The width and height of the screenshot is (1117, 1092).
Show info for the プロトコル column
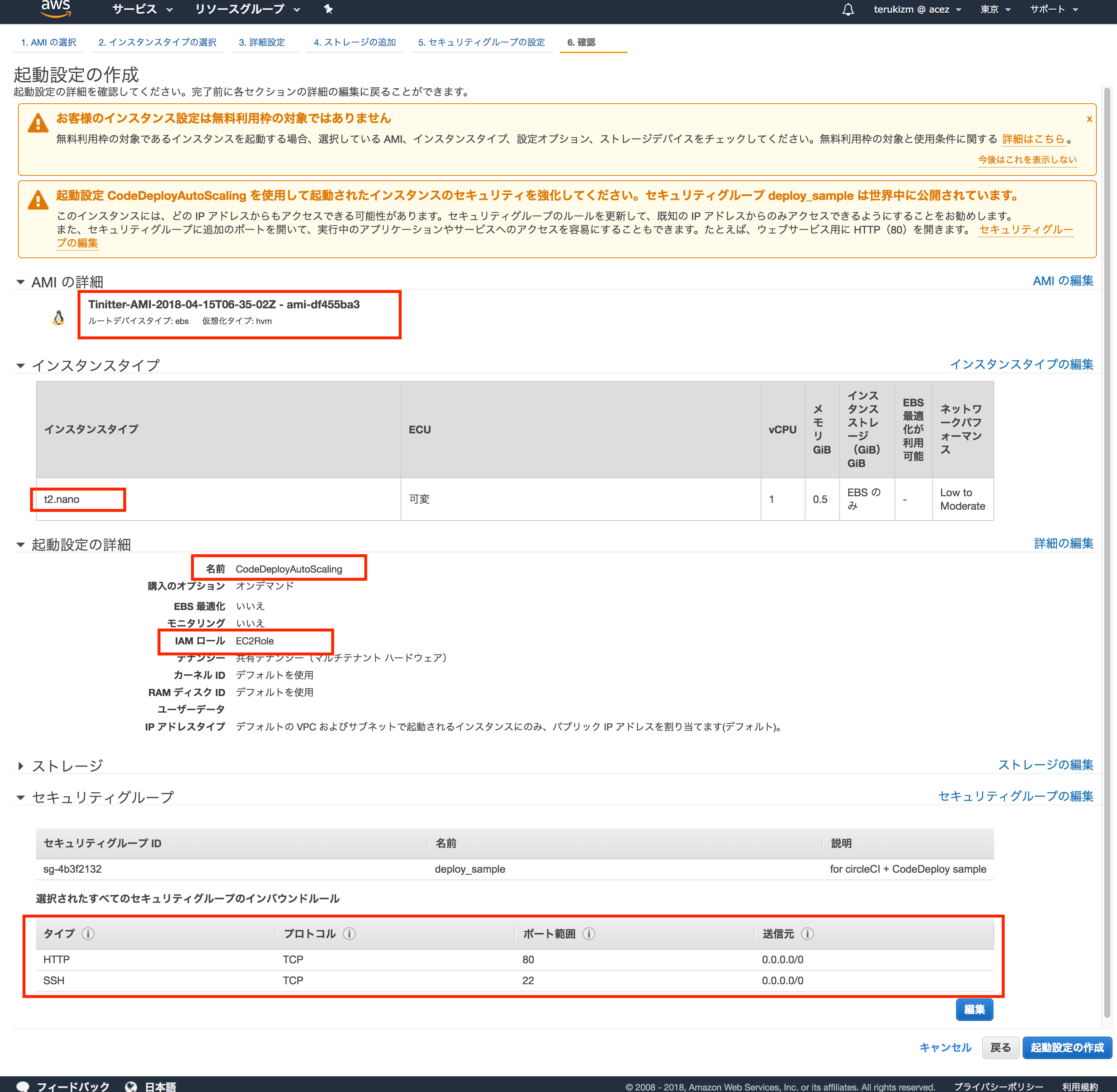click(349, 934)
